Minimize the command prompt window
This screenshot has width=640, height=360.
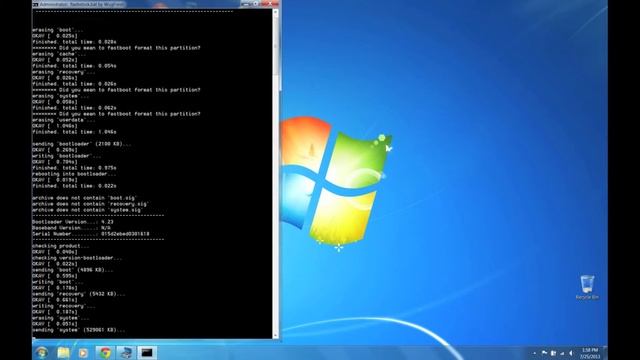pyautogui.click(x=245, y=4)
